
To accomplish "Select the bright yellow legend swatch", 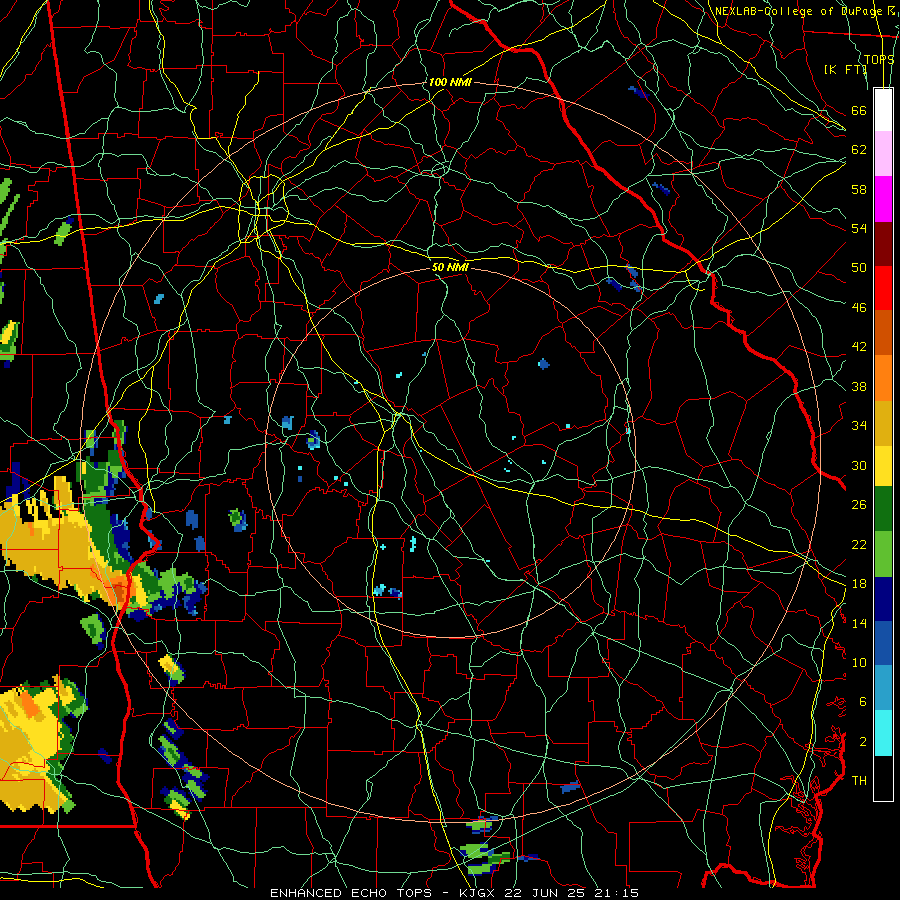I will pos(883,465).
